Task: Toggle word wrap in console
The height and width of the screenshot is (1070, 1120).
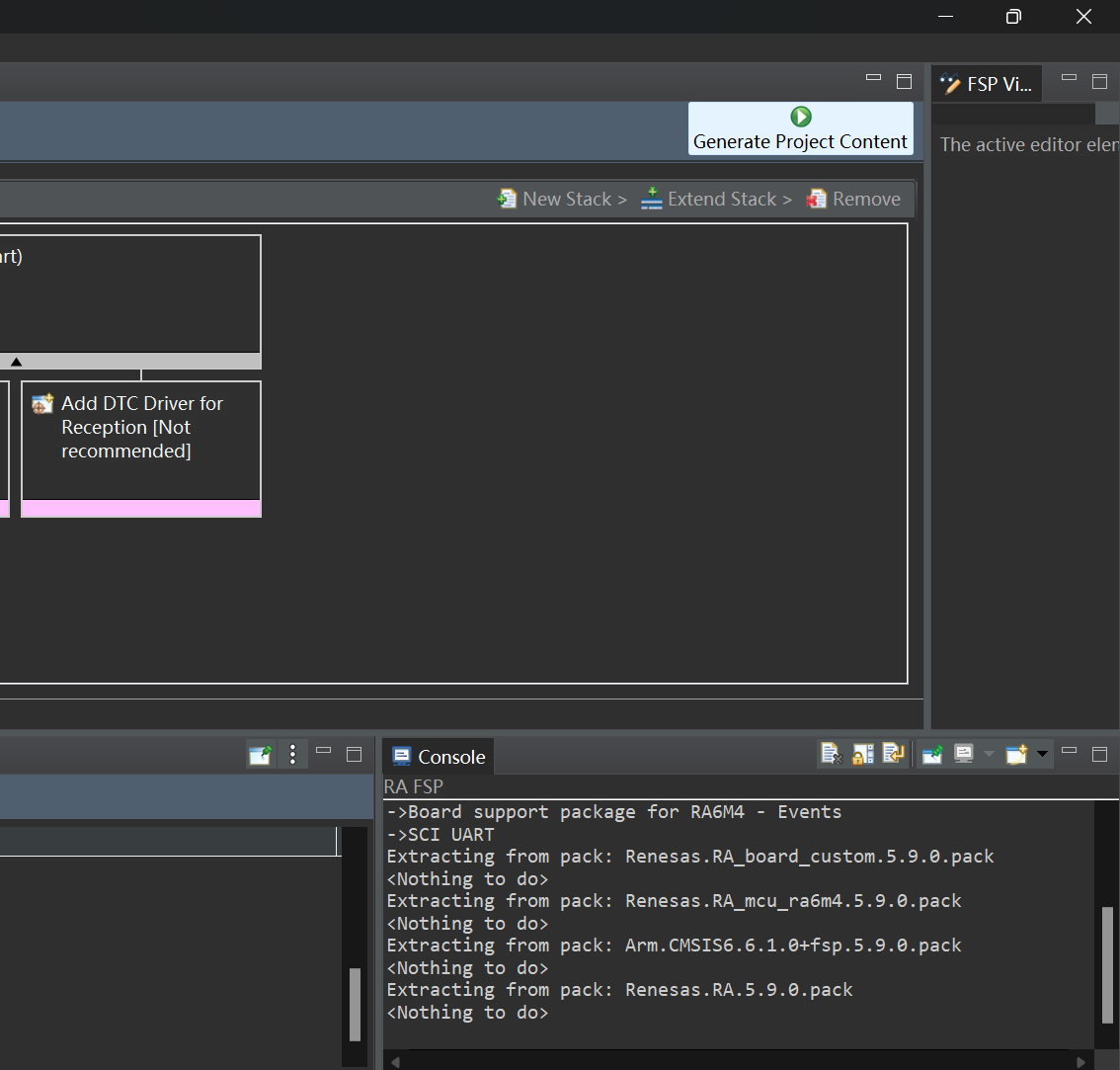Action: click(893, 754)
